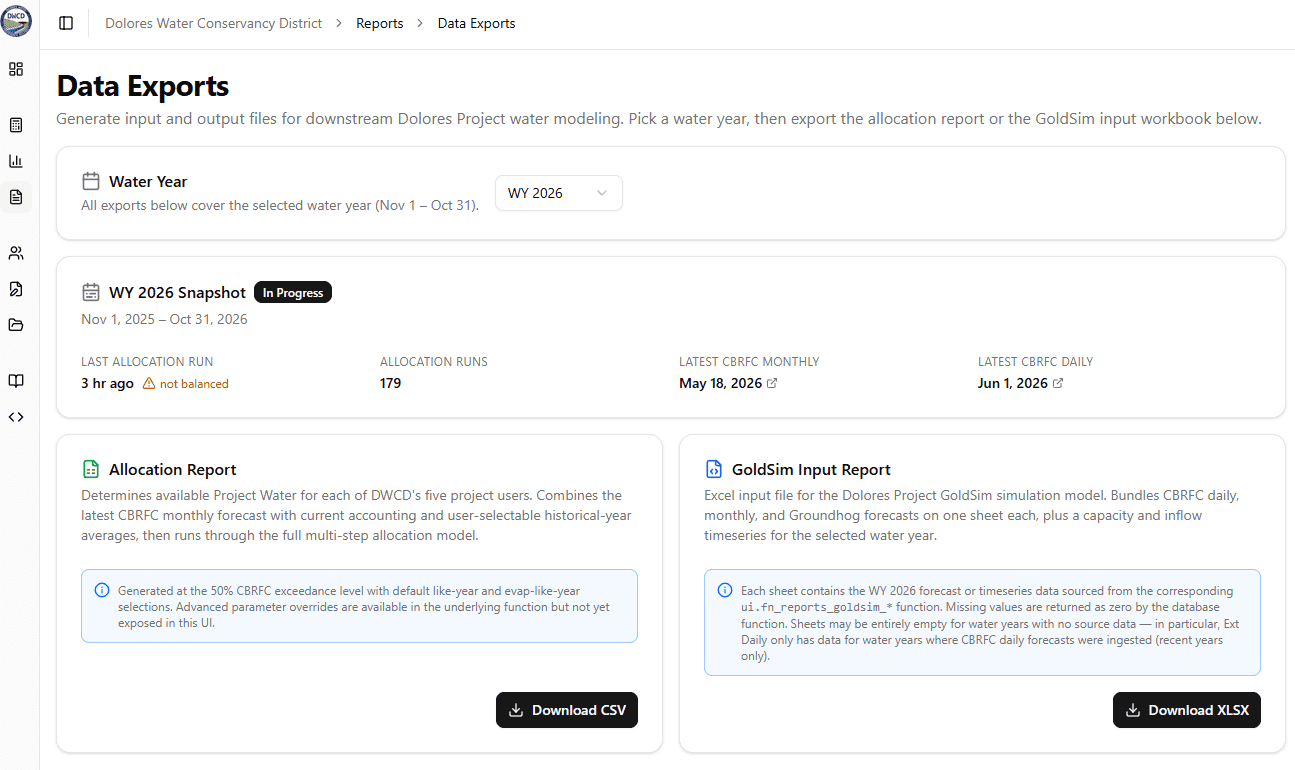This screenshot has width=1295, height=770.
Task: Click the green spreadsheet icon for Allocation Report
Action: click(91, 469)
